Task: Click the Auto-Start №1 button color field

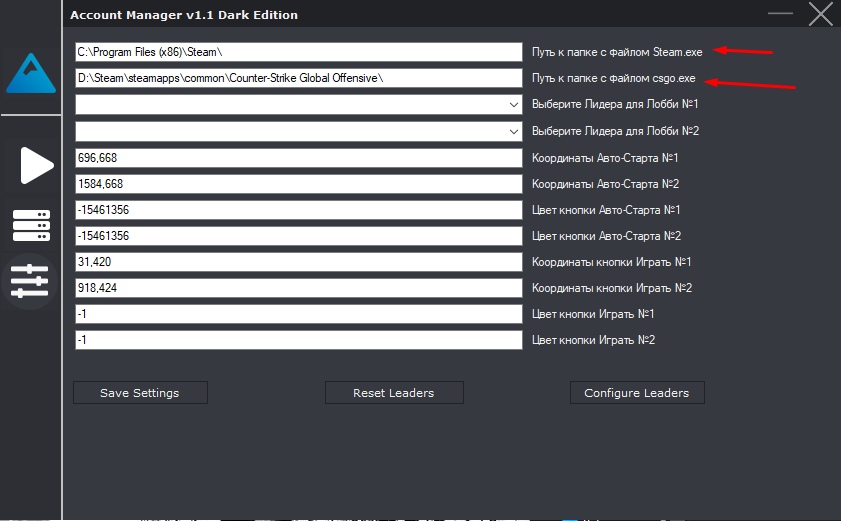Action: 299,210
